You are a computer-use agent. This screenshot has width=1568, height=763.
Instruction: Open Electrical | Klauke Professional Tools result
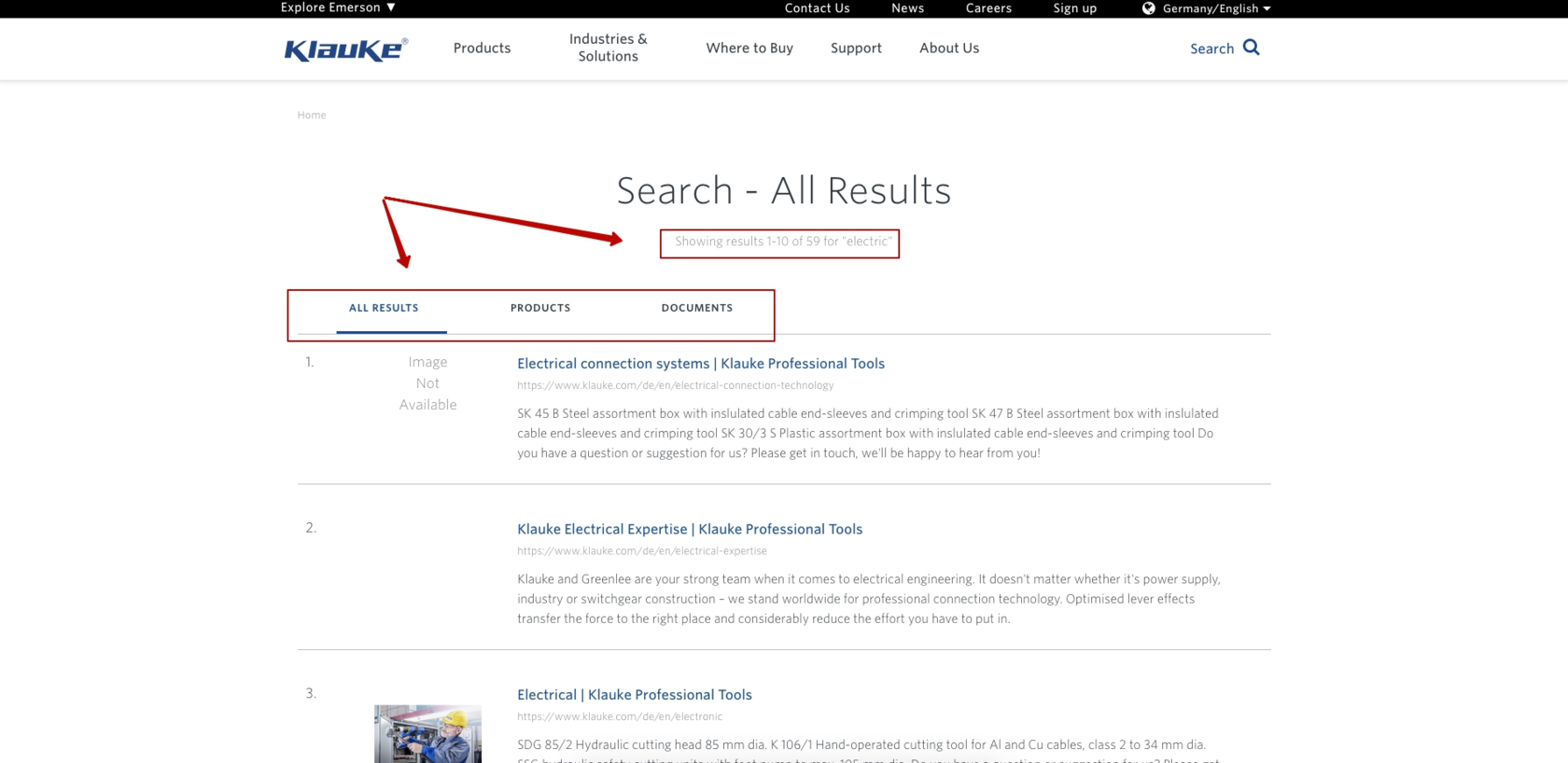point(635,695)
